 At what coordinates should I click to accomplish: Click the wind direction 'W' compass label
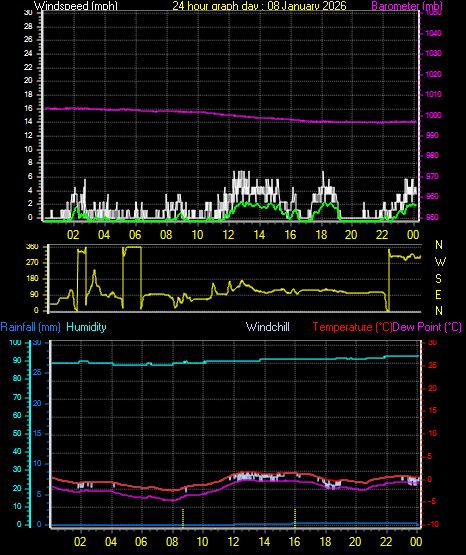(x=440, y=262)
